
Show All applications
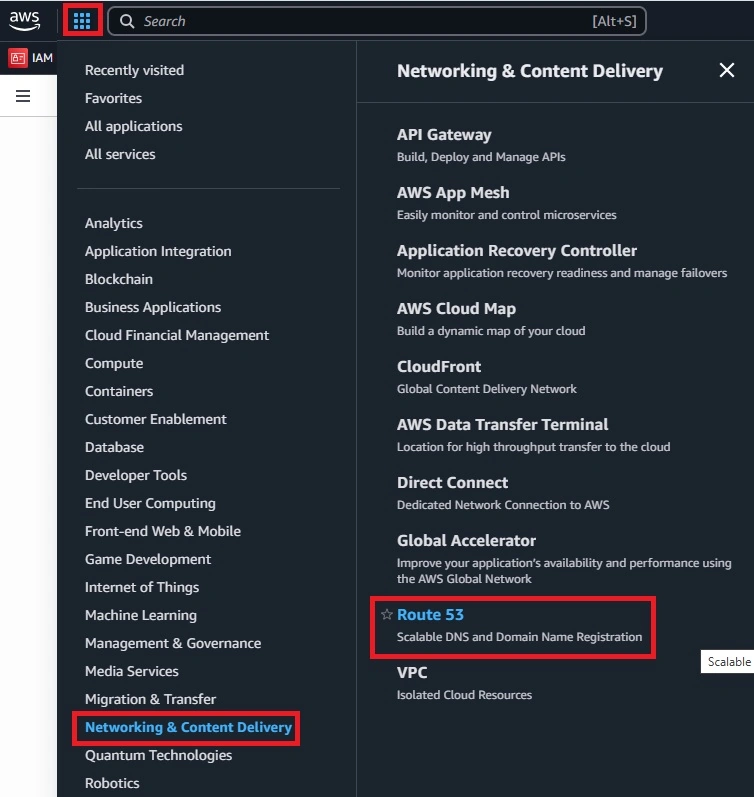[x=134, y=126]
